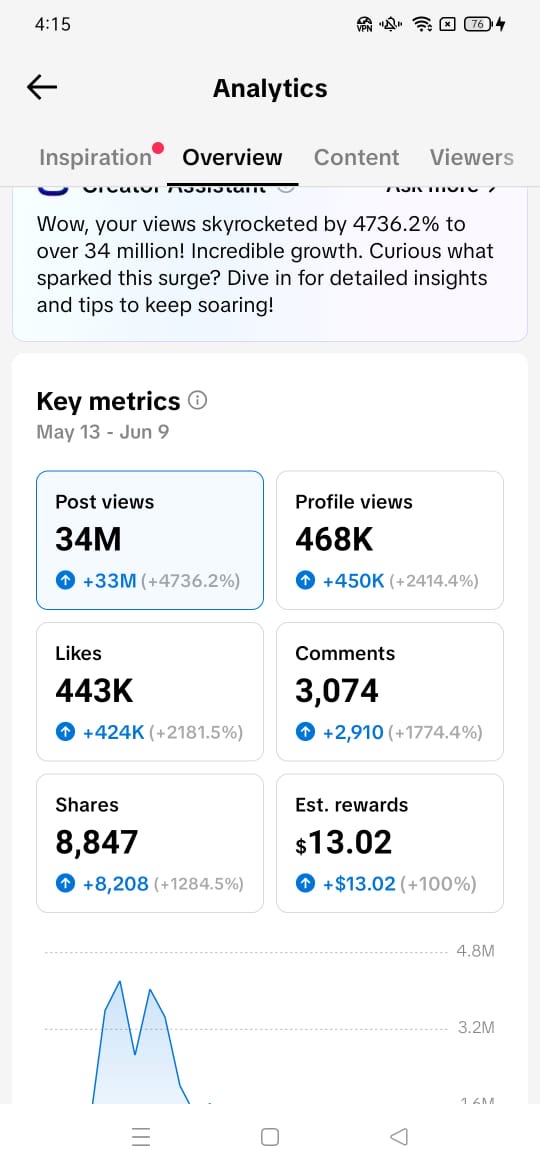This screenshot has width=540, height=1170.
Task: Open the Content tab
Action: click(x=357, y=157)
